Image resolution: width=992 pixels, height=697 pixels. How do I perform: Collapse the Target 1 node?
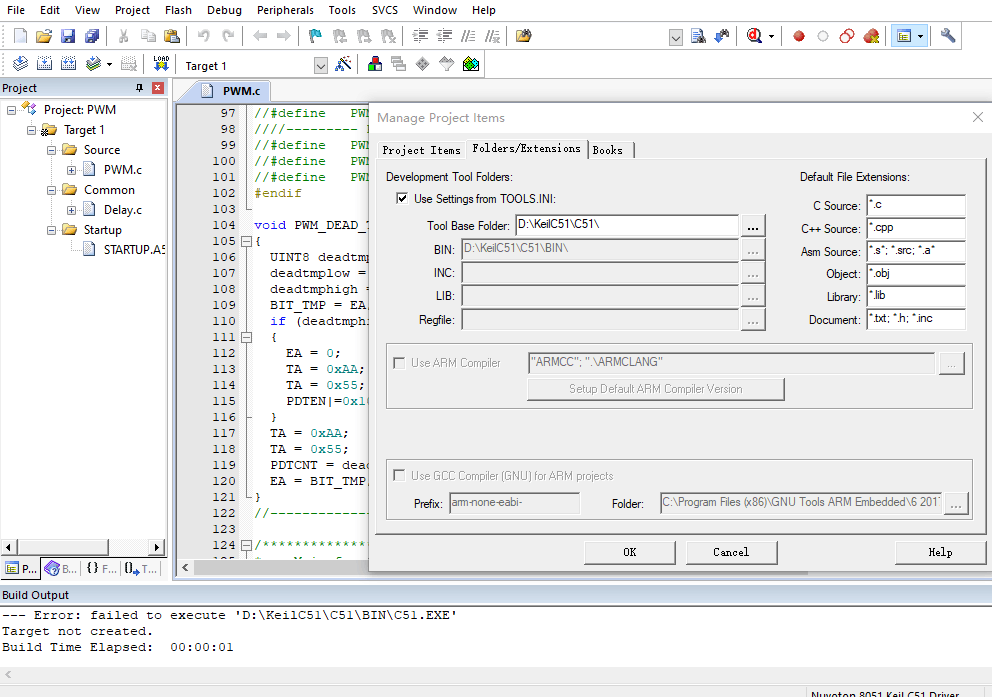pos(31,130)
